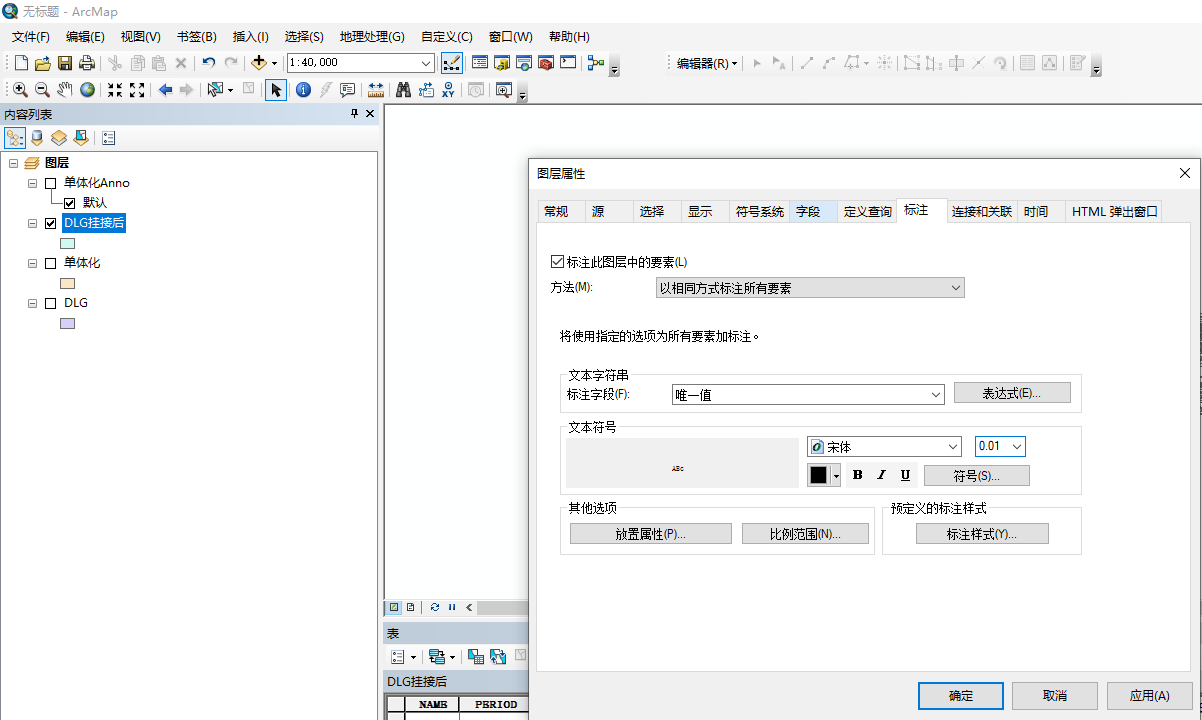Select the Measure ruler tool
This screenshot has width=1202, height=720.
376,90
